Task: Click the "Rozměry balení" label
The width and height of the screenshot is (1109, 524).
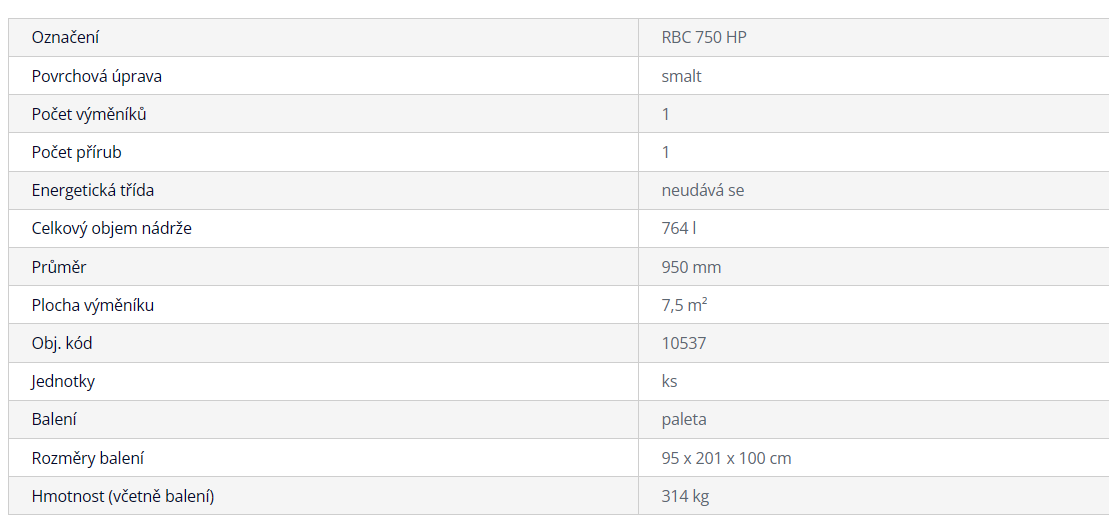Action: [x=87, y=458]
